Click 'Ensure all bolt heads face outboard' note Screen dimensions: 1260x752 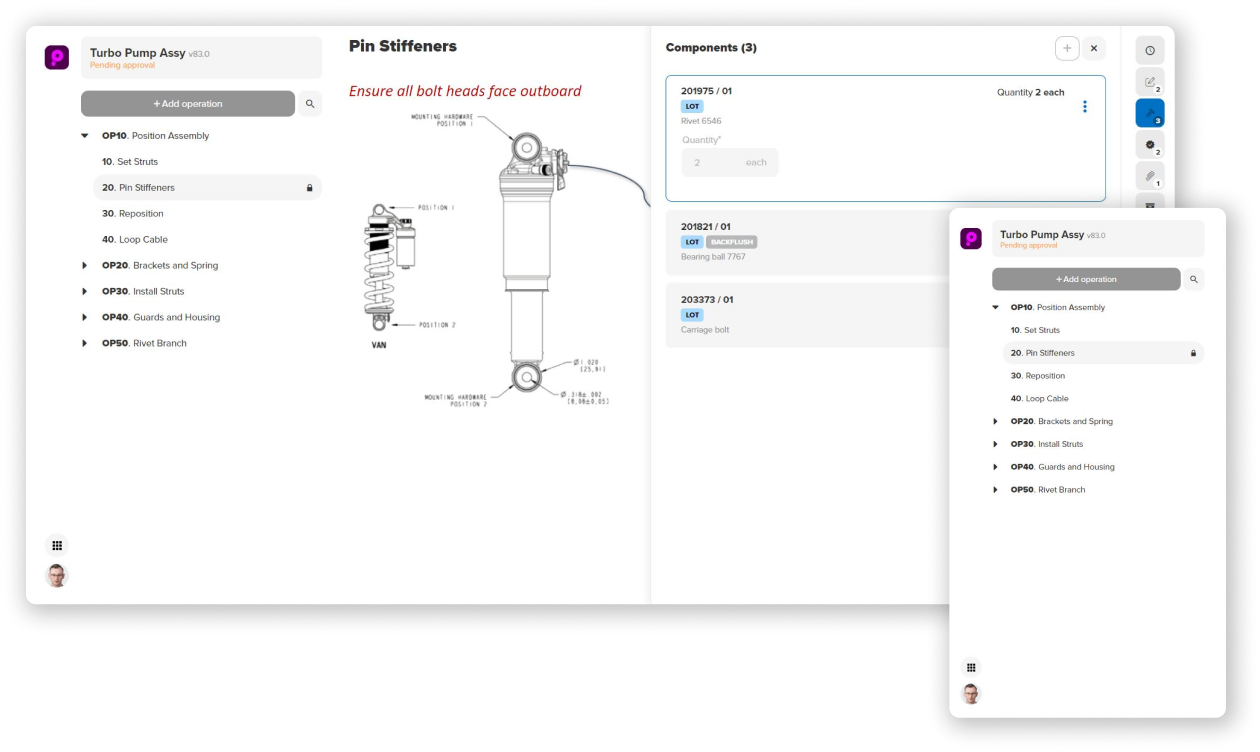point(465,91)
